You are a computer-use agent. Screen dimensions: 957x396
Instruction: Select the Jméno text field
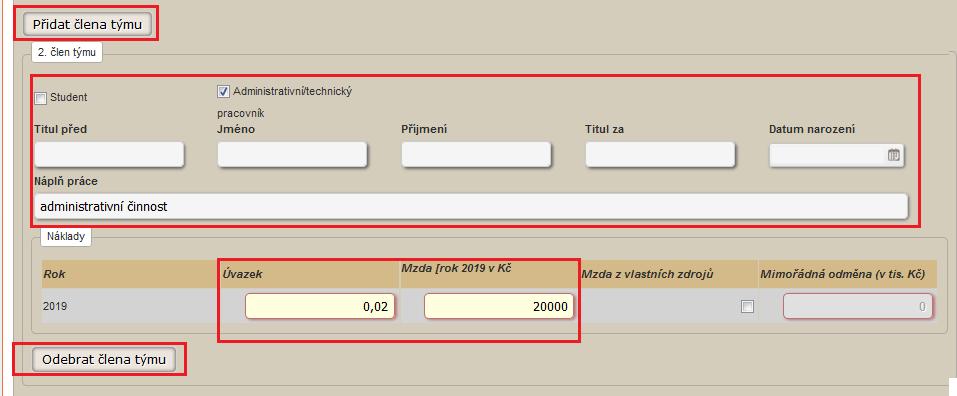292,155
